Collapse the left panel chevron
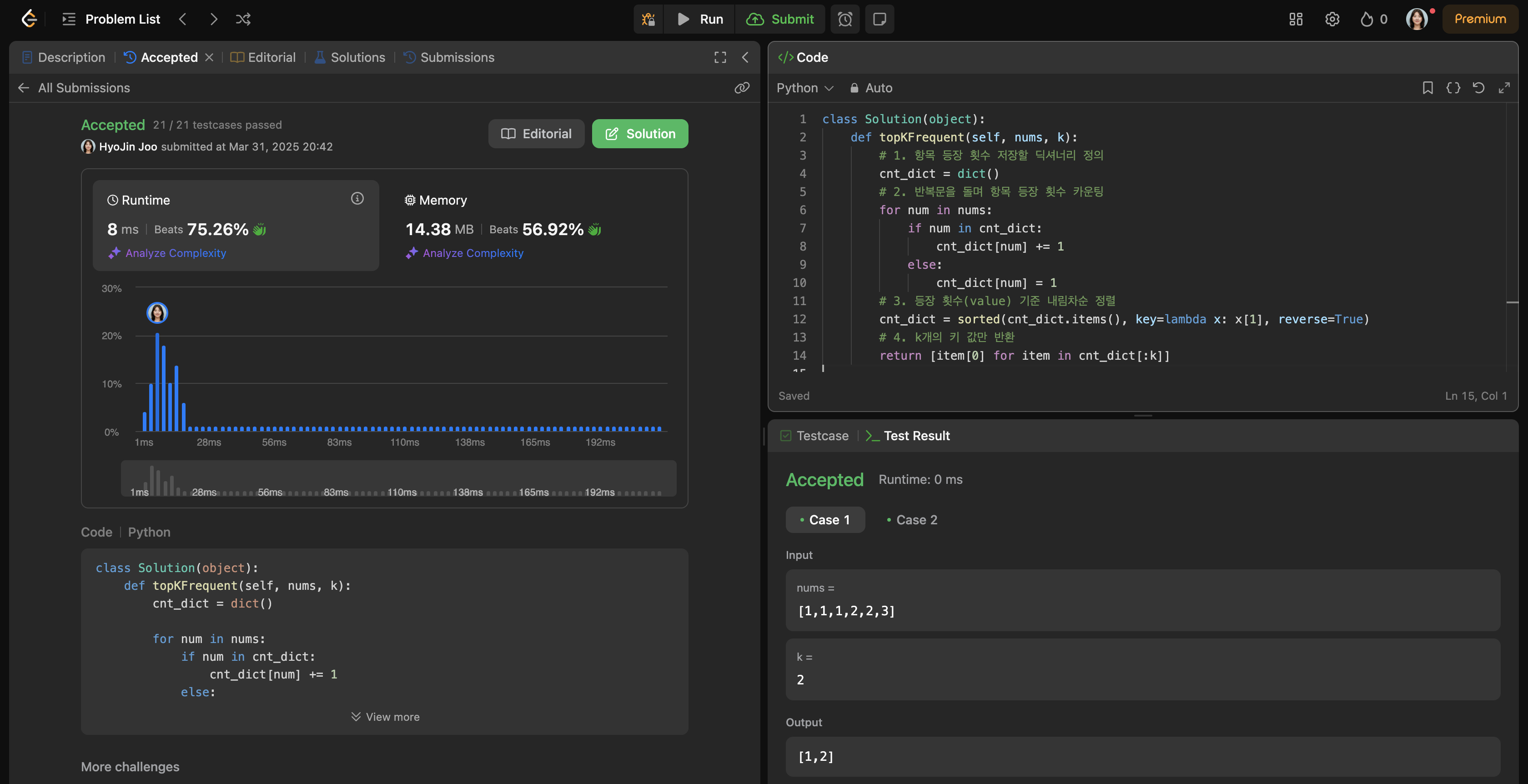Screen dimensions: 1528x784 pyautogui.click(x=745, y=57)
